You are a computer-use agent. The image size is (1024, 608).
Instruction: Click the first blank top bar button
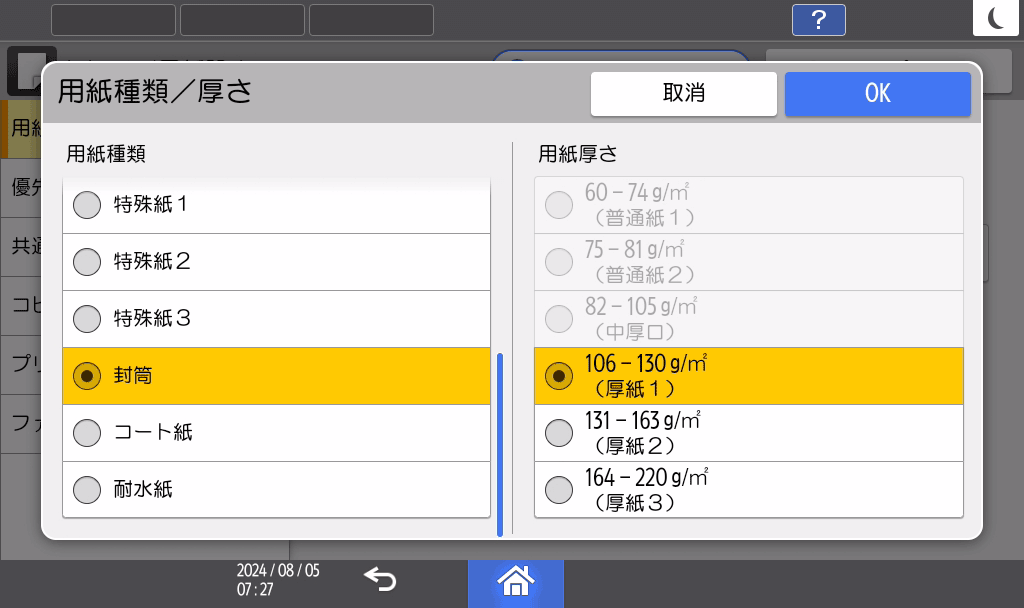click(x=113, y=20)
